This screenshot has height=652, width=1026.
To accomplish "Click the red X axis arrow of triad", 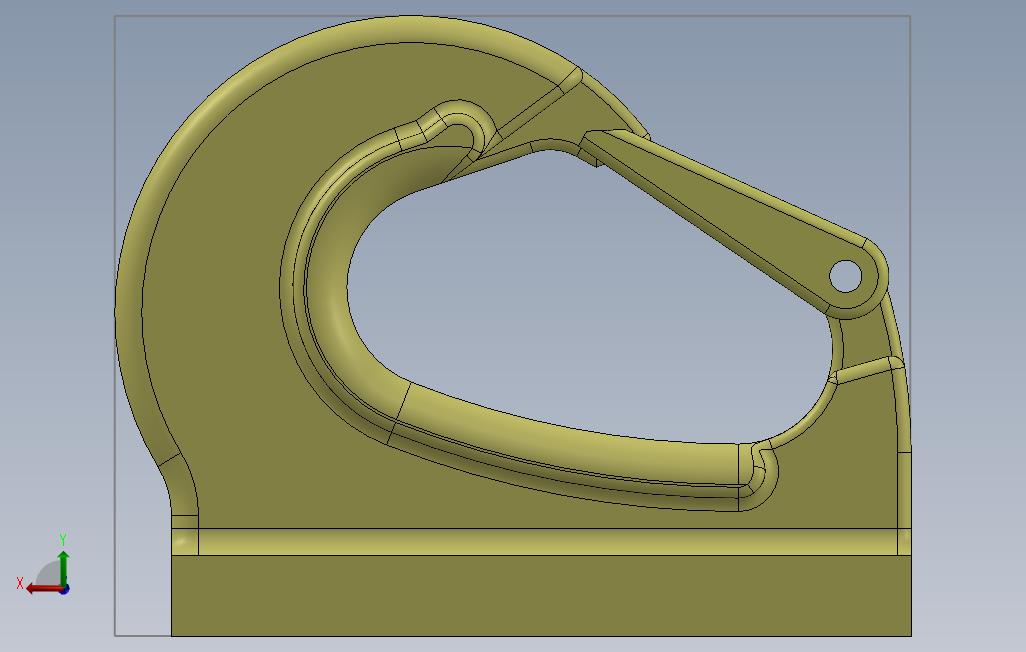I will click(44, 589).
